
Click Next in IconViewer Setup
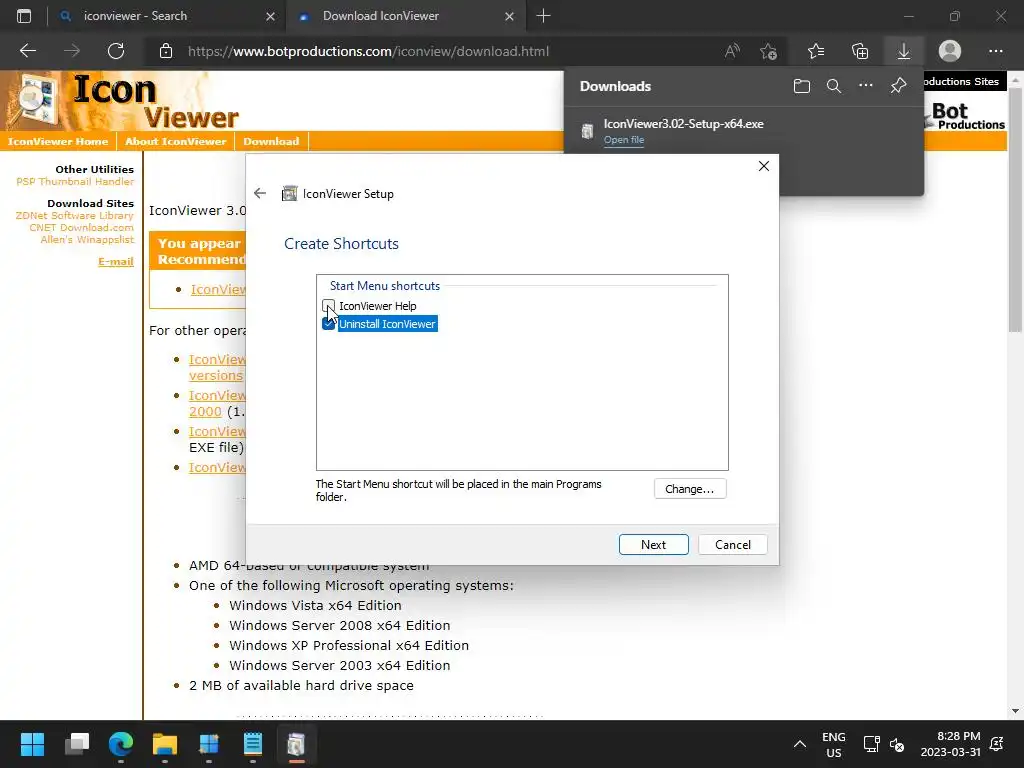653,545
